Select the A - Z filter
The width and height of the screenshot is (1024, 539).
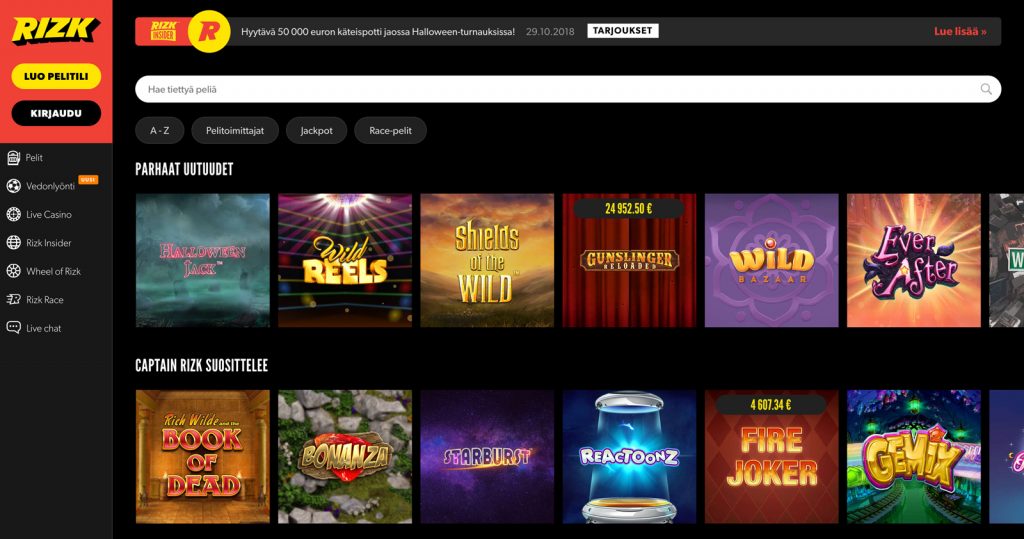(x=160, y=131)
